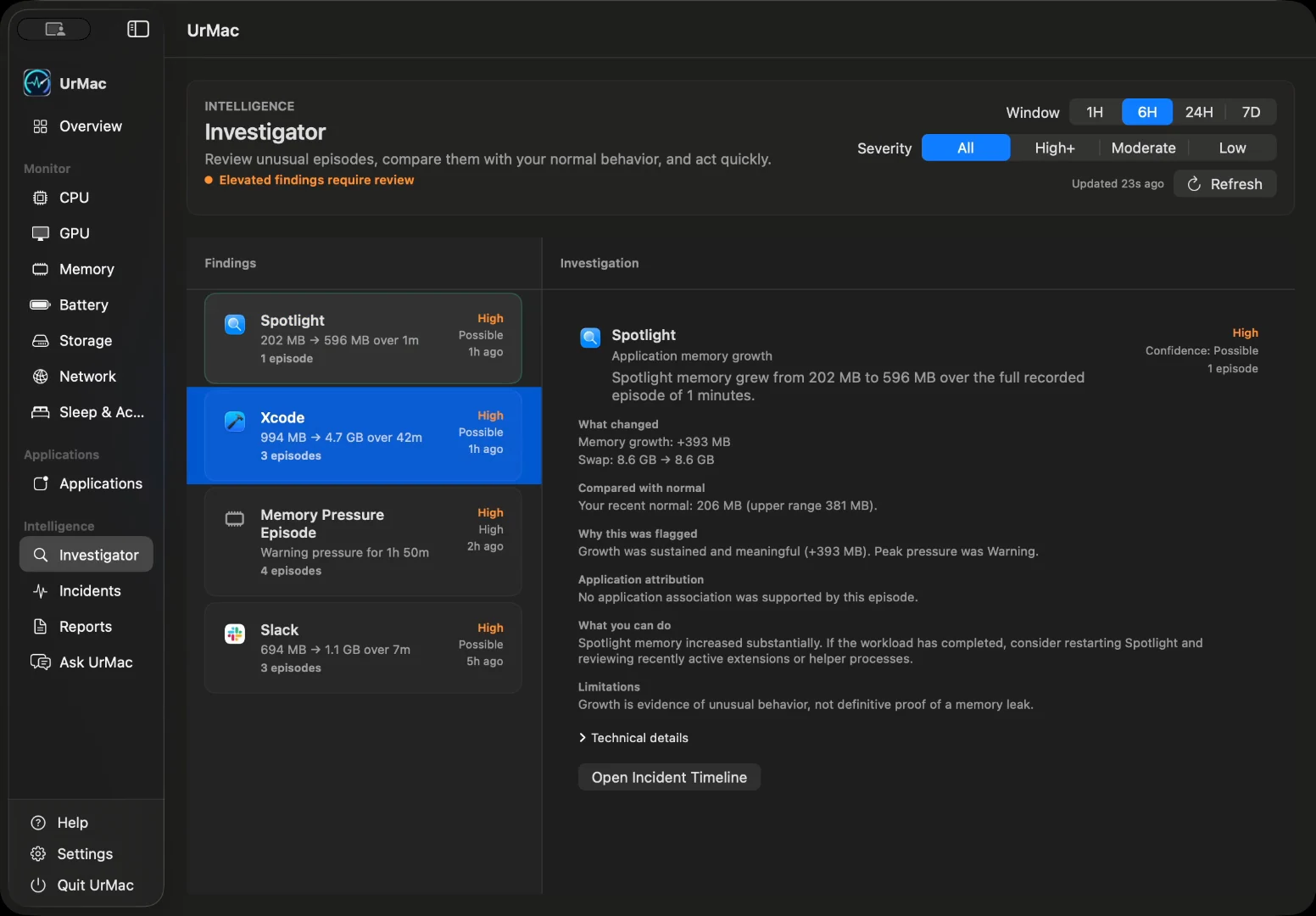Click the Spotlight icon in the Investigation header

(590, 338)
